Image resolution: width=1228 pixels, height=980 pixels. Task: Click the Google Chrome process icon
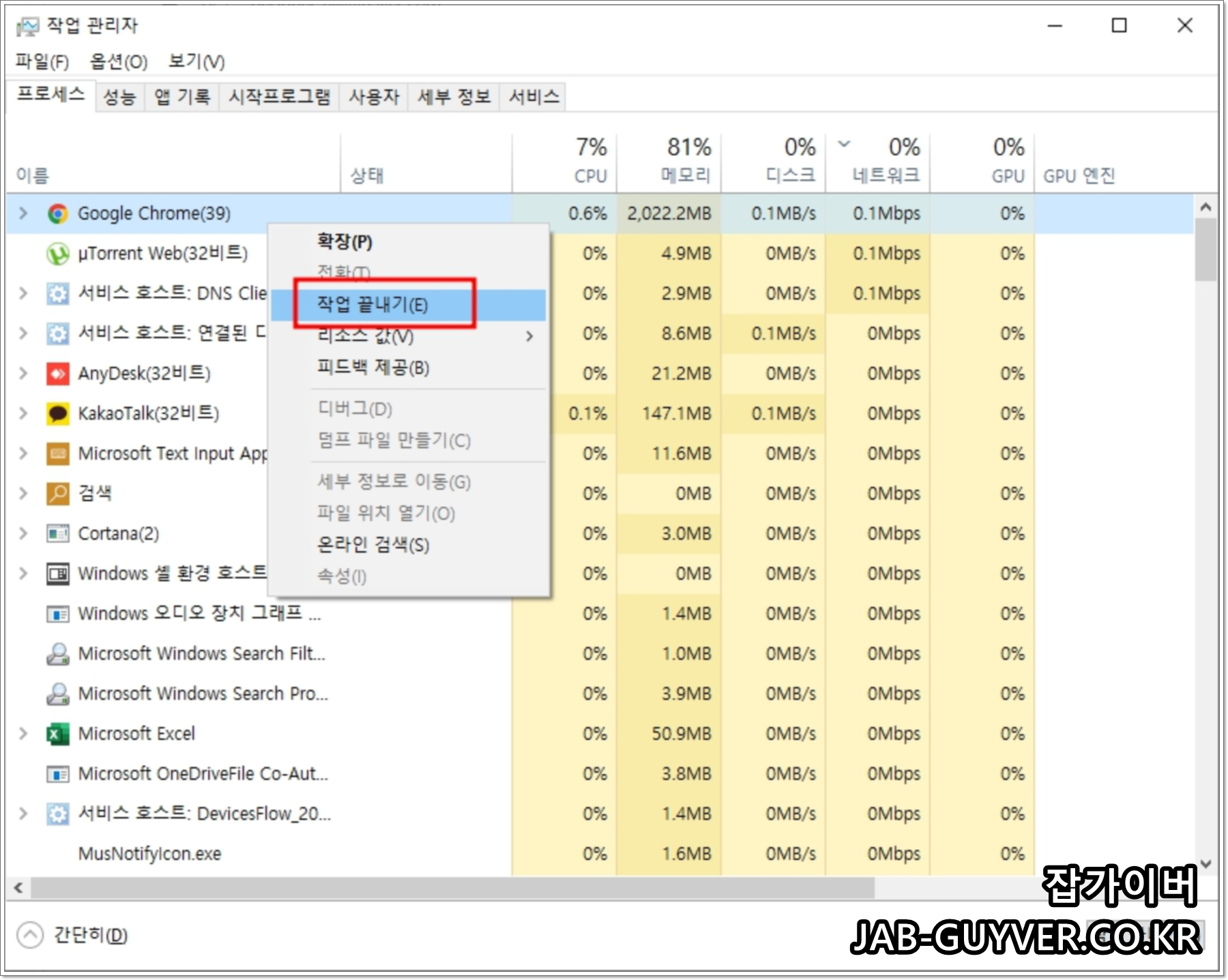point(58,214)
